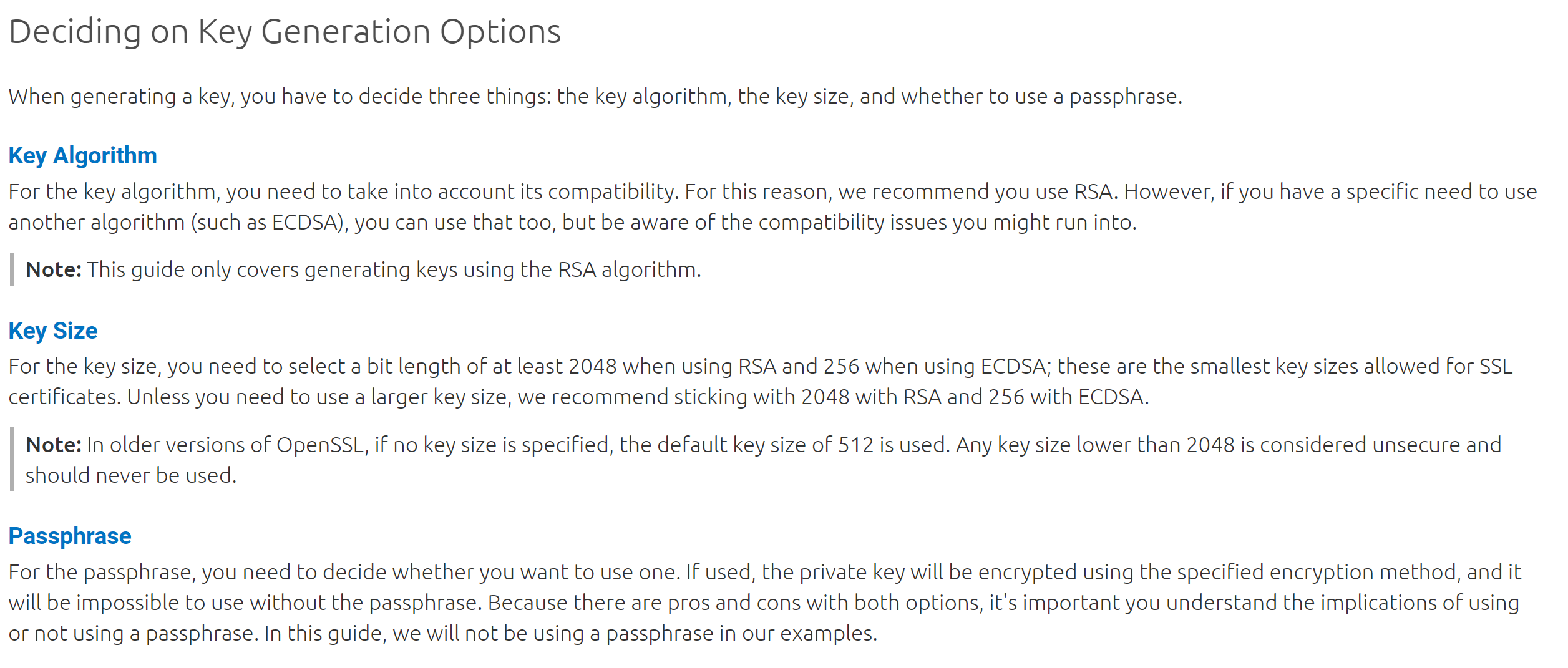Click the sentence starting 'For the passphrase'
This screenshot has height=668, width=1568.
(344, 572)
